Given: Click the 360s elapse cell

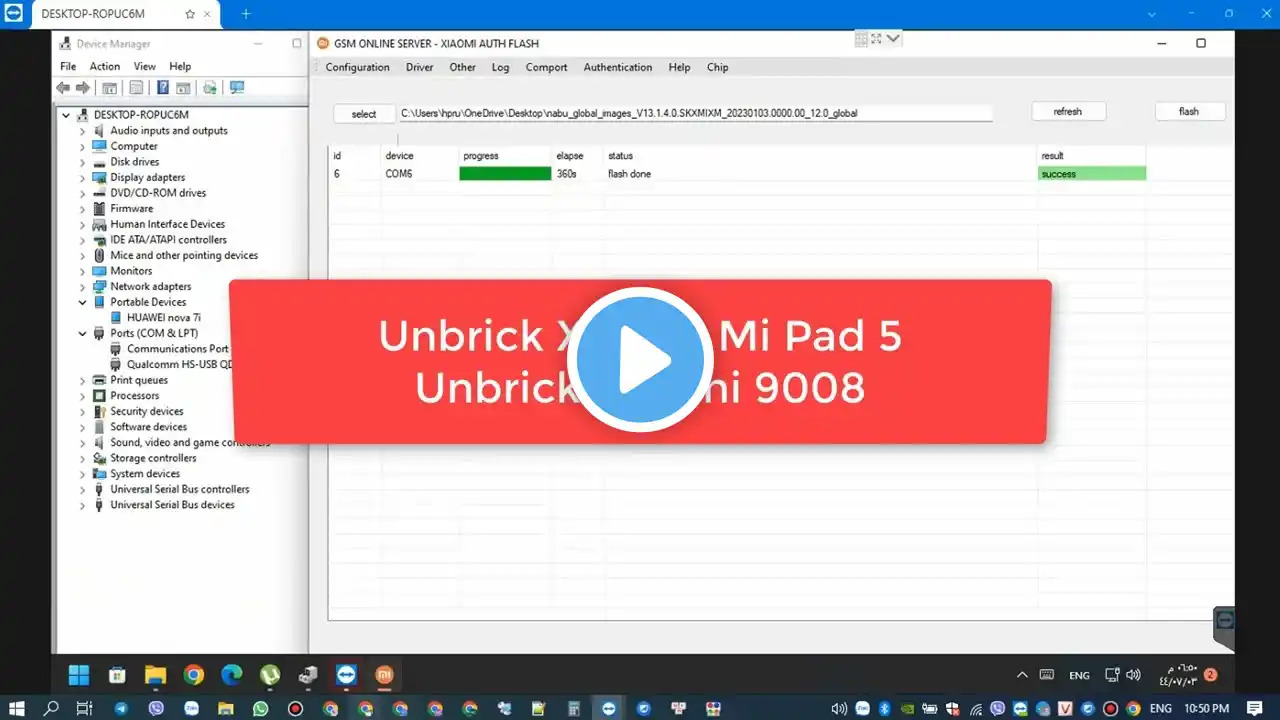Looking at the screenshot, I should tap(567, 174).
